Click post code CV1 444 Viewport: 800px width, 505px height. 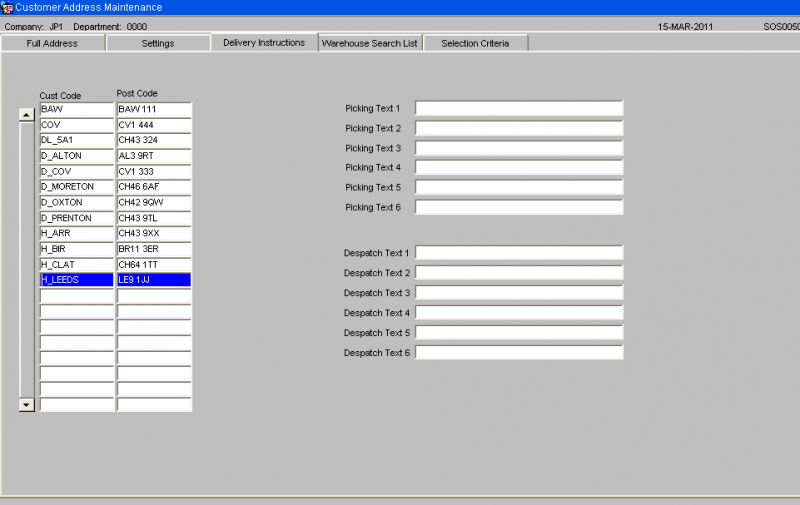(154, 125)
